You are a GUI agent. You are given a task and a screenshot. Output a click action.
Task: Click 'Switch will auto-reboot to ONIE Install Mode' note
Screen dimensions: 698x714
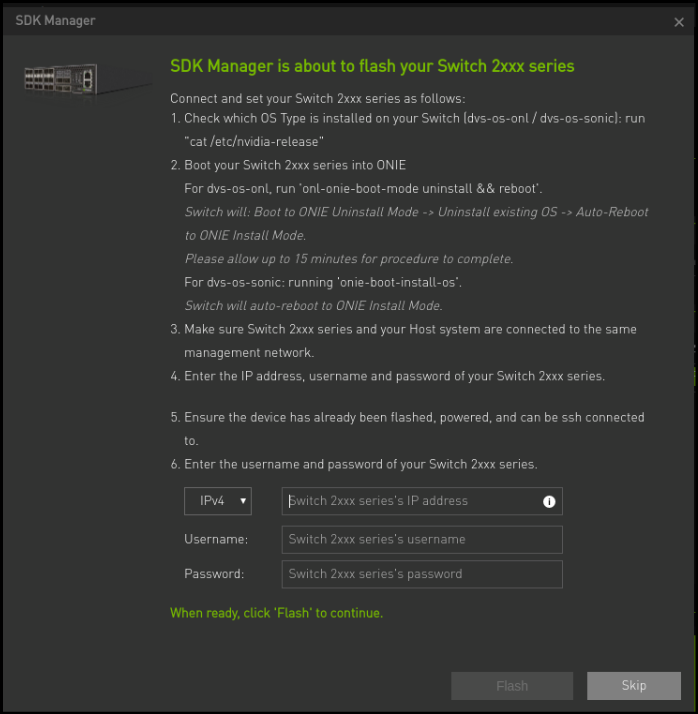click(x=313, y=306)
